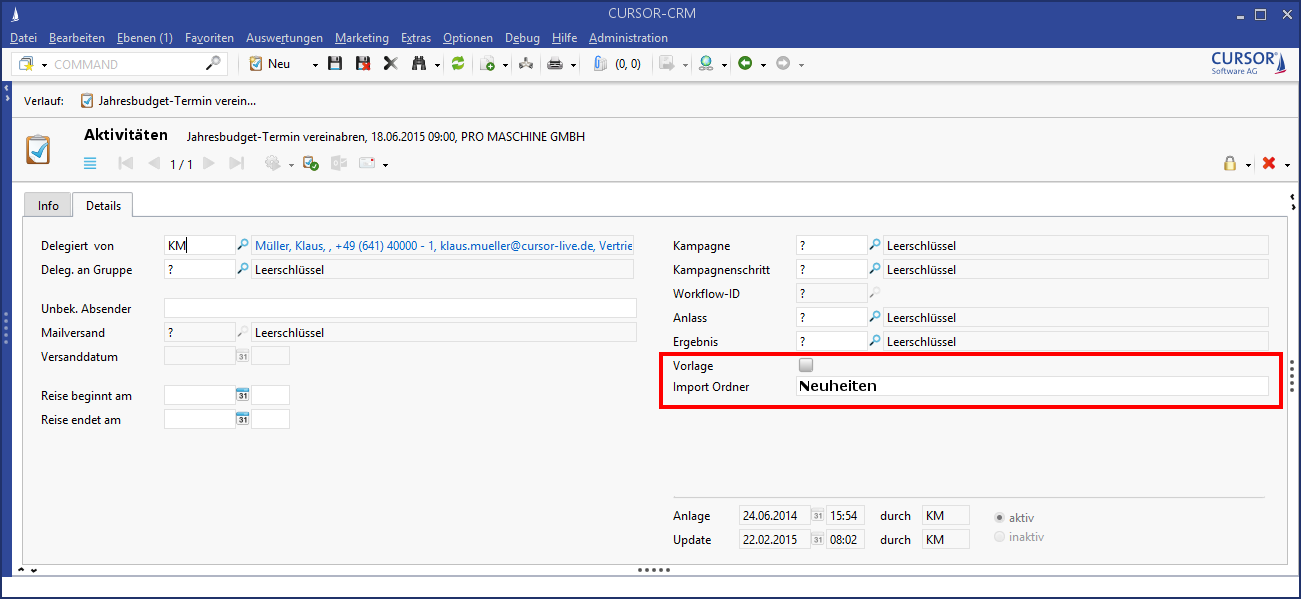
Task: Click the green refresh arrows icon
Action: pyautogui.click(x=458, y=64)
